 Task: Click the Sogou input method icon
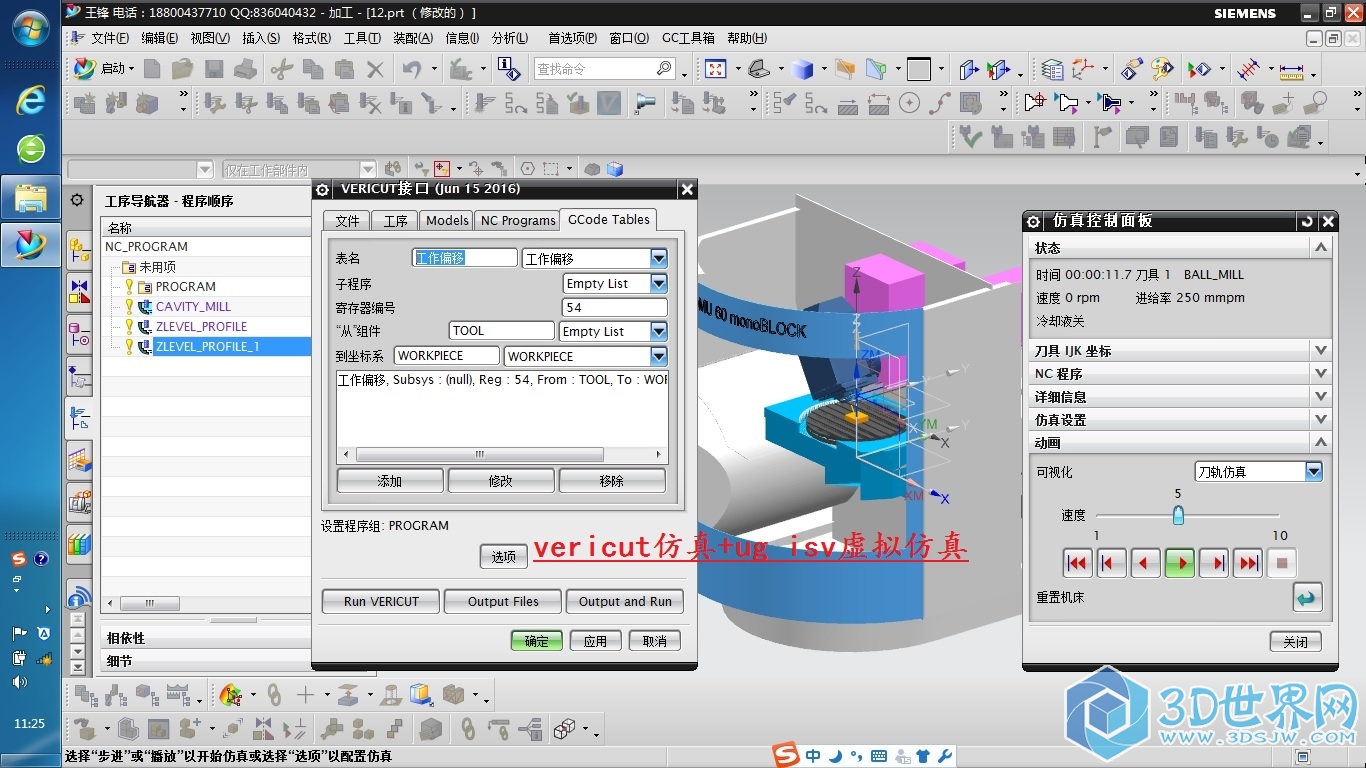pos(788,755)
